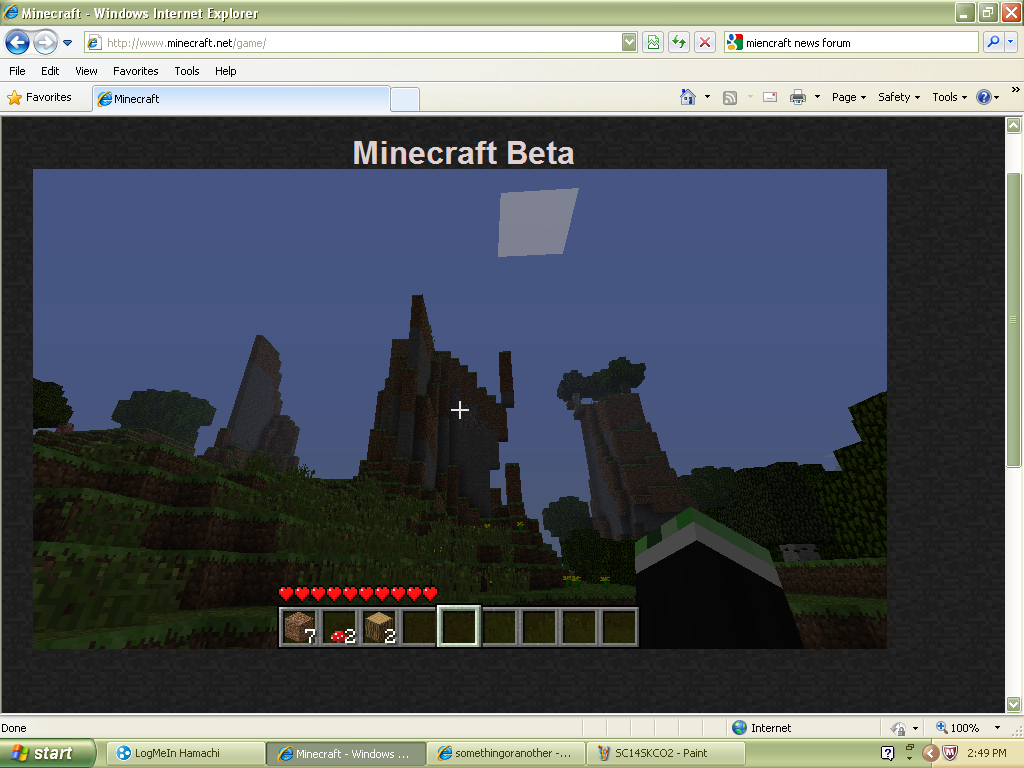This screenshot has height=768, width=1024.
Task: Open the search provider dropdown arrow
Action: click(x=1011, y=43)
